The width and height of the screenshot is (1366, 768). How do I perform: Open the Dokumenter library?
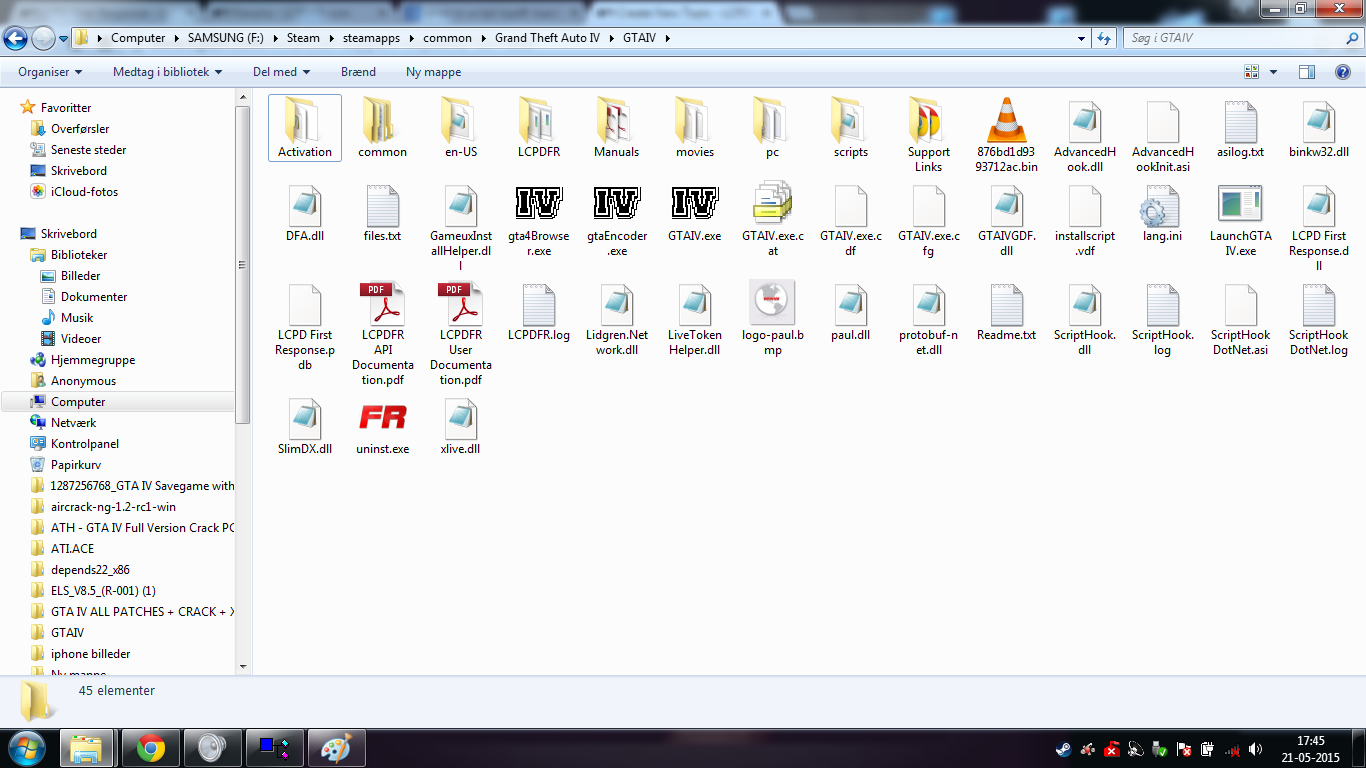pos(94,297)
